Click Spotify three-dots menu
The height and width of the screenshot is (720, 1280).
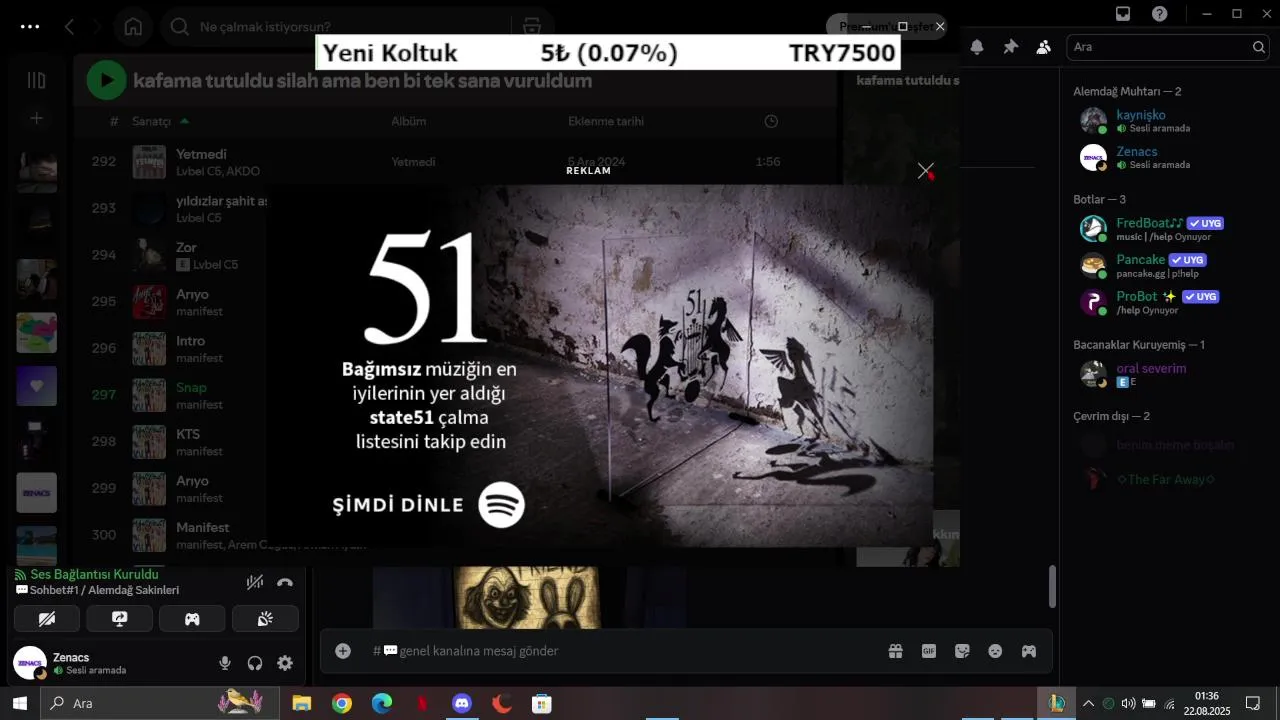[x=30, y=27]
